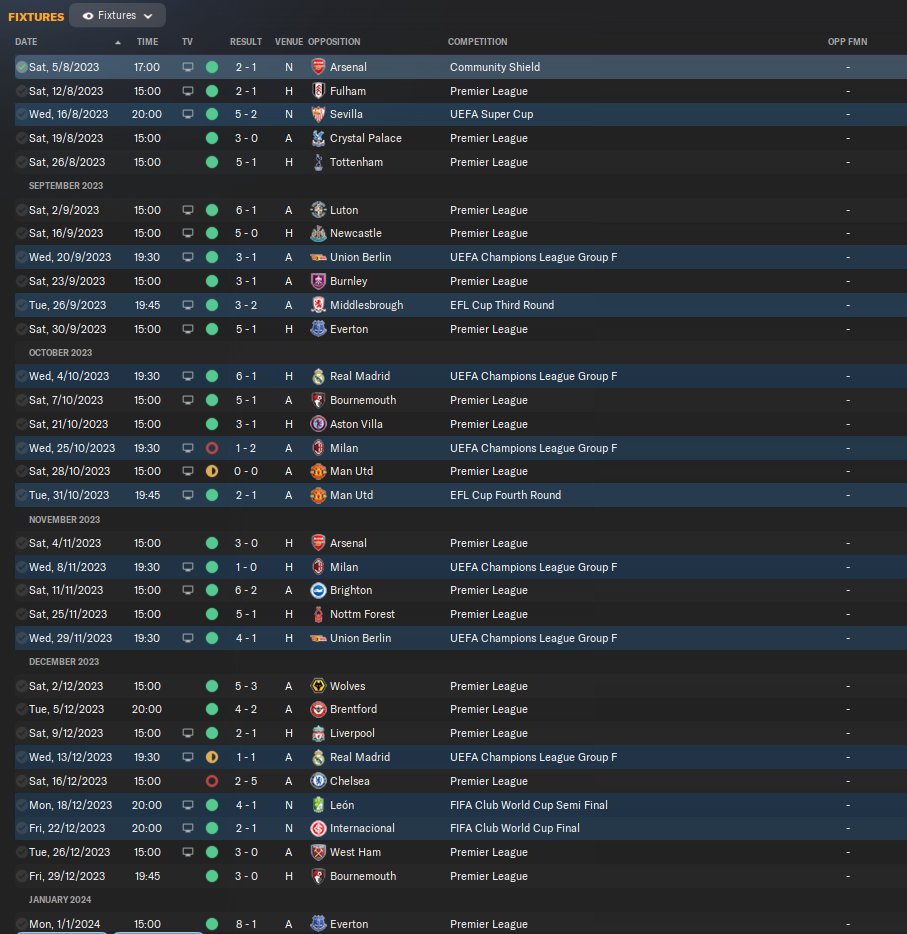Viewport: 907px width, 934px height.
Task: Open the Real Madrid link on 13/12/2023
Action: coord(360,757)
